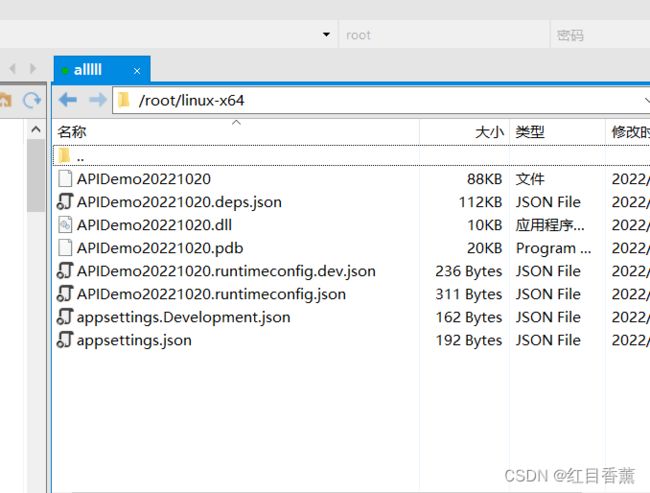Screen dimensions: 650x493
Task: Select APIDemo20221020.runtimeconfig.dev.json file name
Action: pos(226,271)
